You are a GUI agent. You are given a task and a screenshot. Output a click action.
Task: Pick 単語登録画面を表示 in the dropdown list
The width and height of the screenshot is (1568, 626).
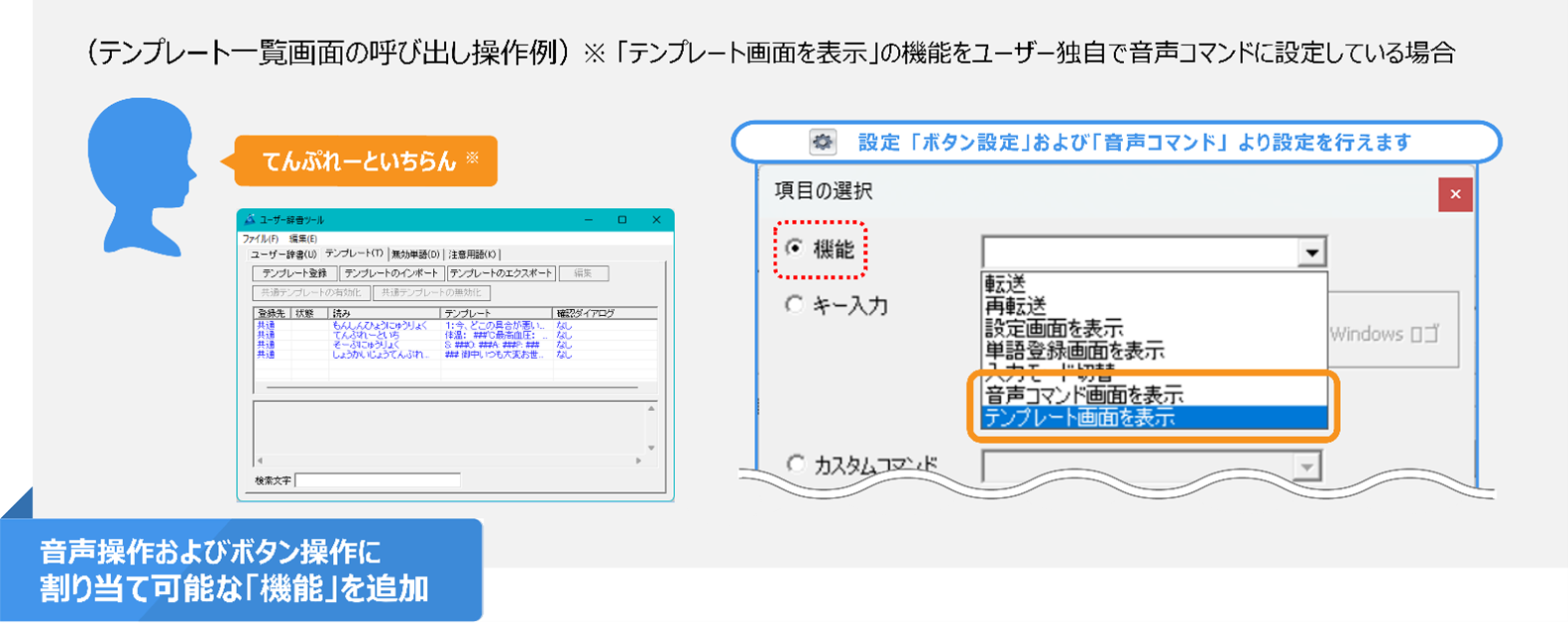click(1074, 351)
